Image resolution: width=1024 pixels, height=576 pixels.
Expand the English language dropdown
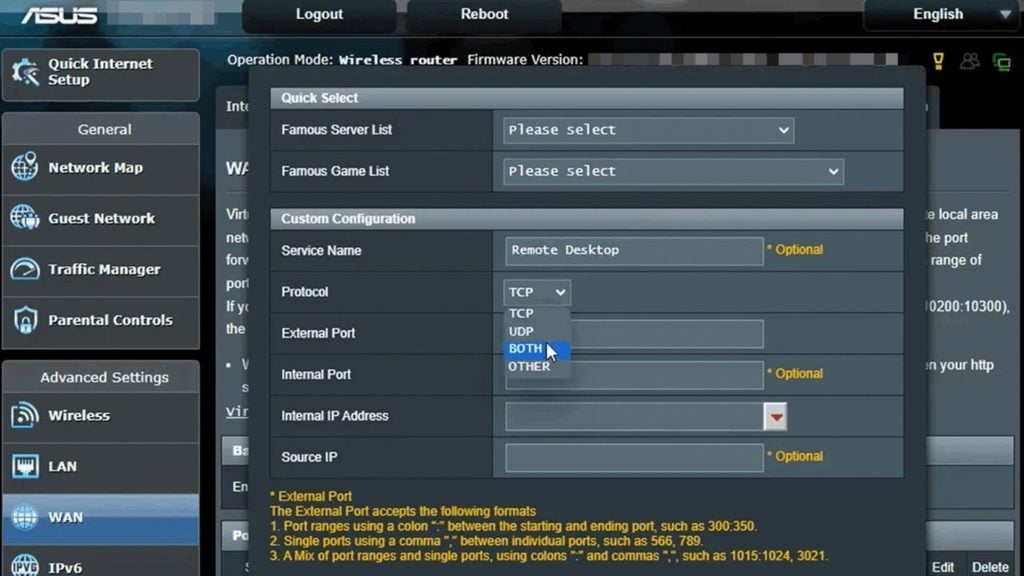[943, 14]
